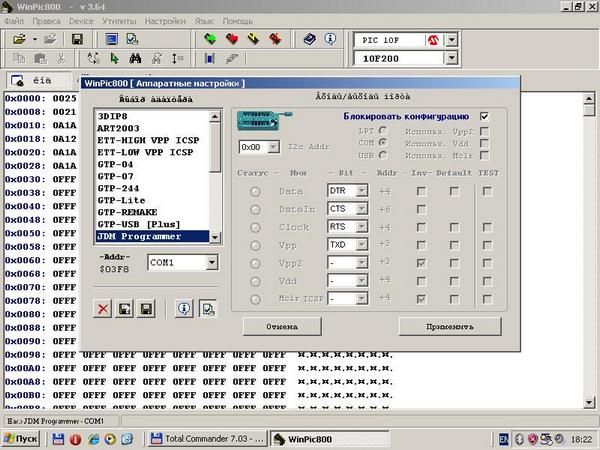Toggle the TEST checkbox for Data row
Viewport: 600px width, 450px height.
[486, 190]
